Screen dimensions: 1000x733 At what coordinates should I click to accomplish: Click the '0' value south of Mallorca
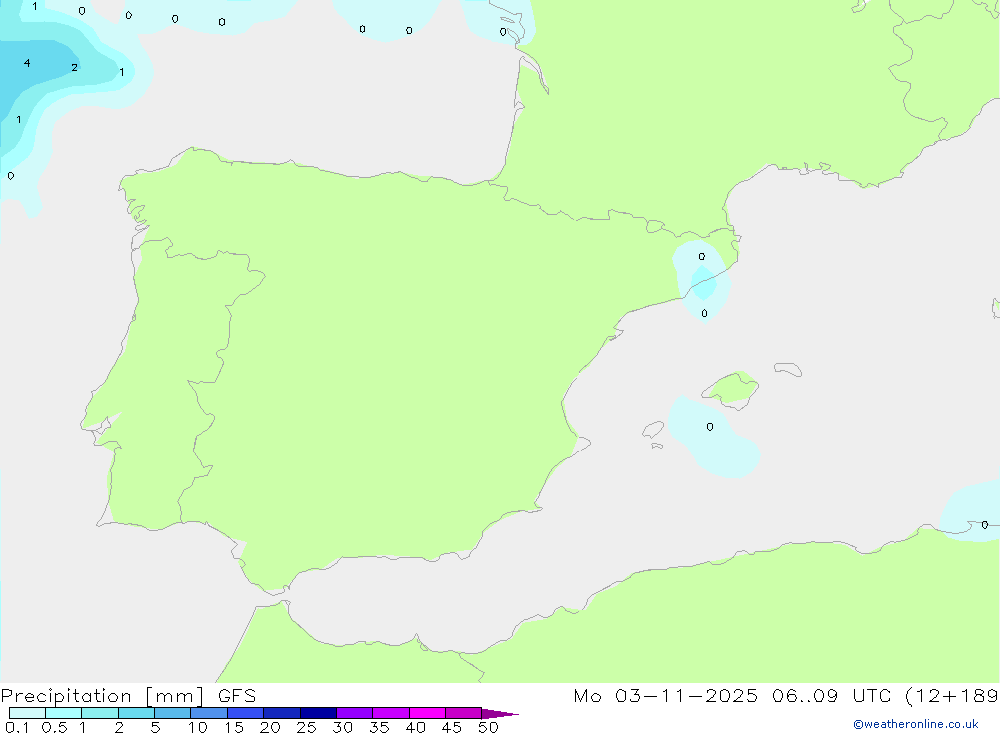(710, 427)
